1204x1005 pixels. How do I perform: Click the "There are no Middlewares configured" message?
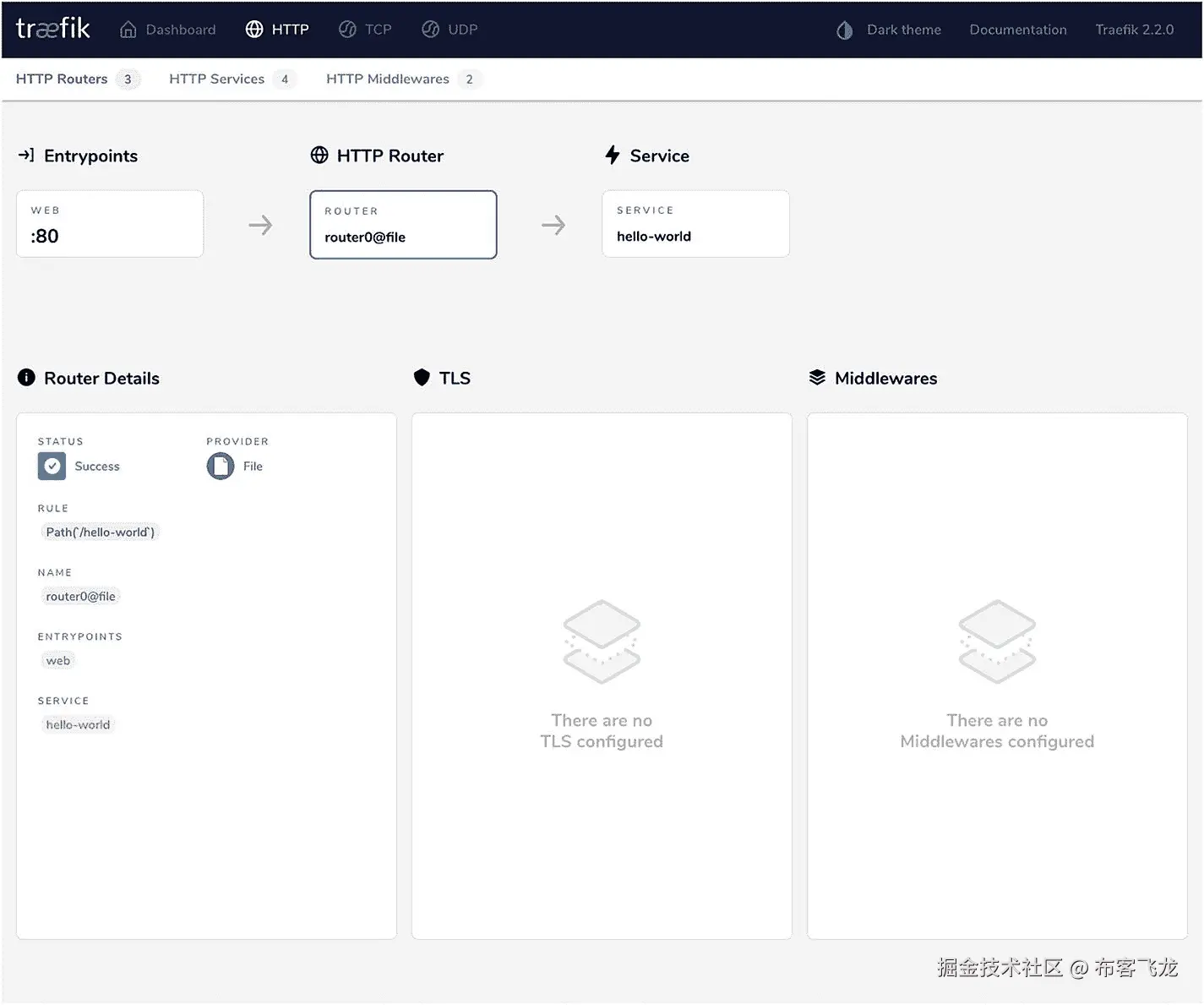(x=997, y=731)
